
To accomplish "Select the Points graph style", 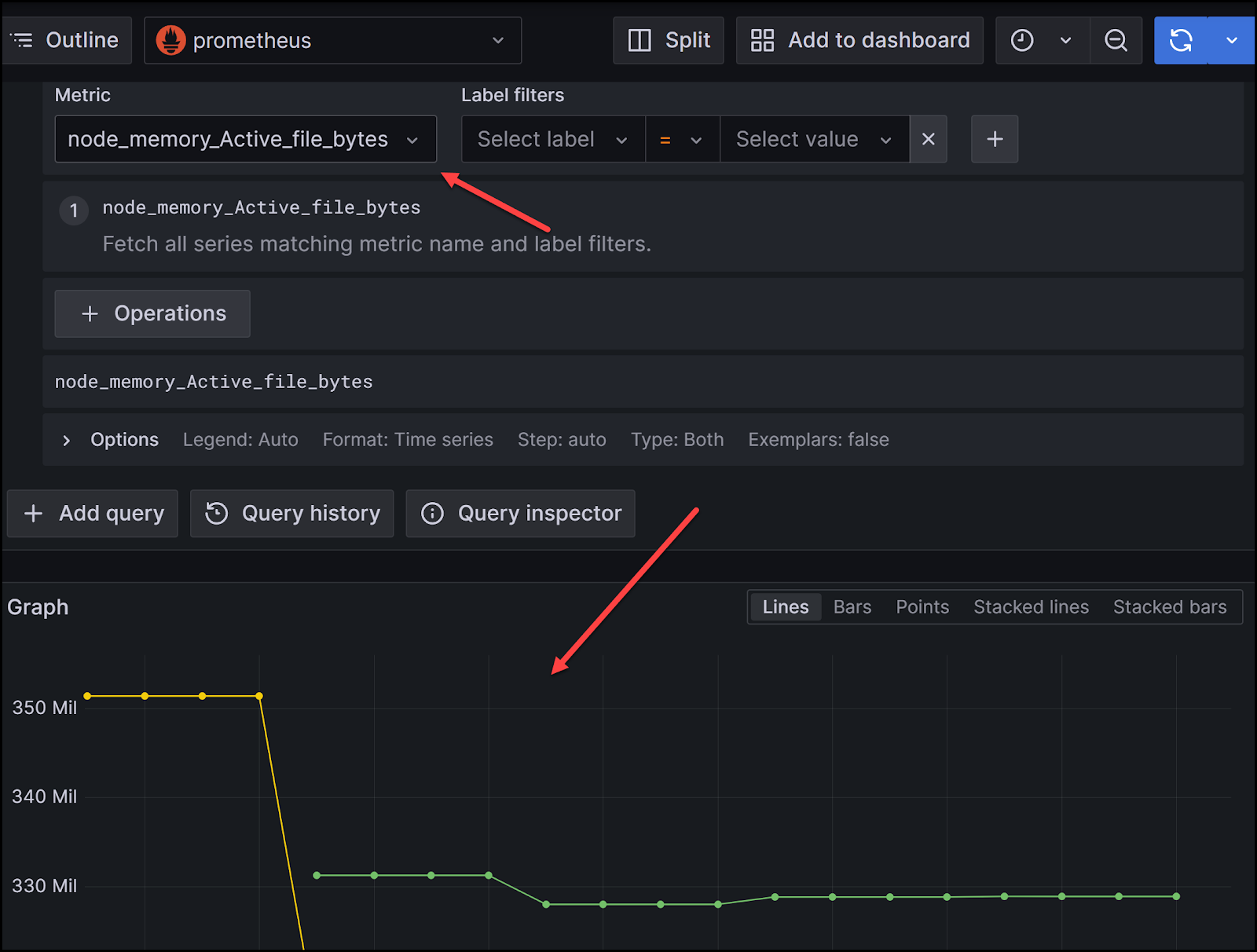I will click(x=922, y=607).
